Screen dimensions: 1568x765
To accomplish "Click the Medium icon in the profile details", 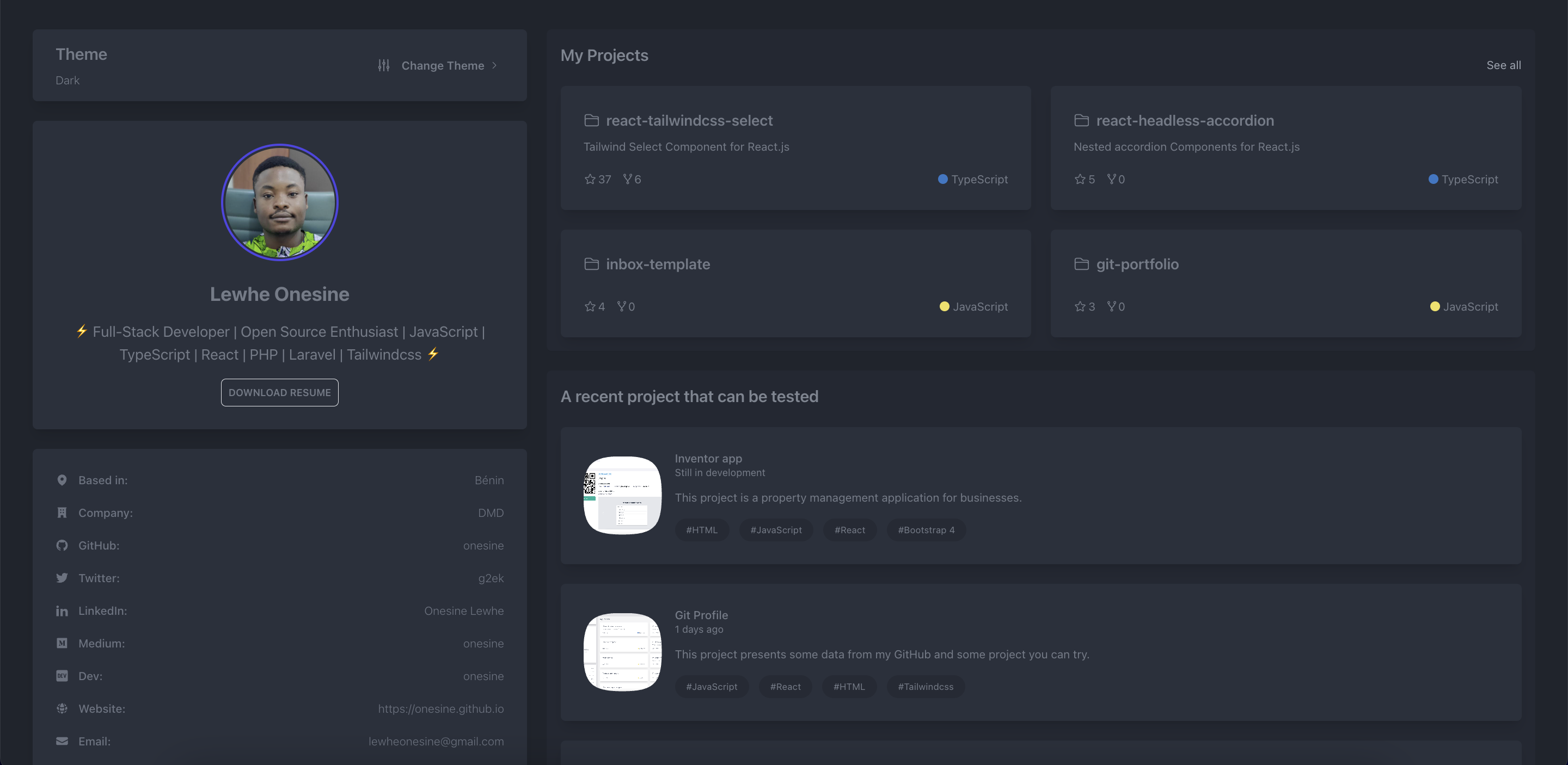I will [x=62, y=643].
